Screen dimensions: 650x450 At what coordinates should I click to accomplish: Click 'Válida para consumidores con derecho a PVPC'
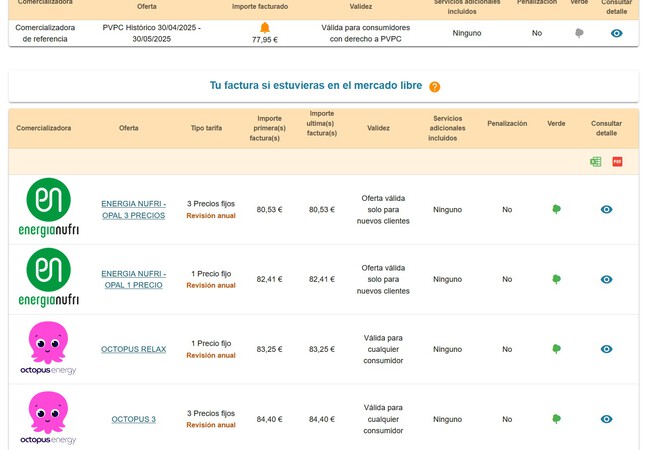365,33
